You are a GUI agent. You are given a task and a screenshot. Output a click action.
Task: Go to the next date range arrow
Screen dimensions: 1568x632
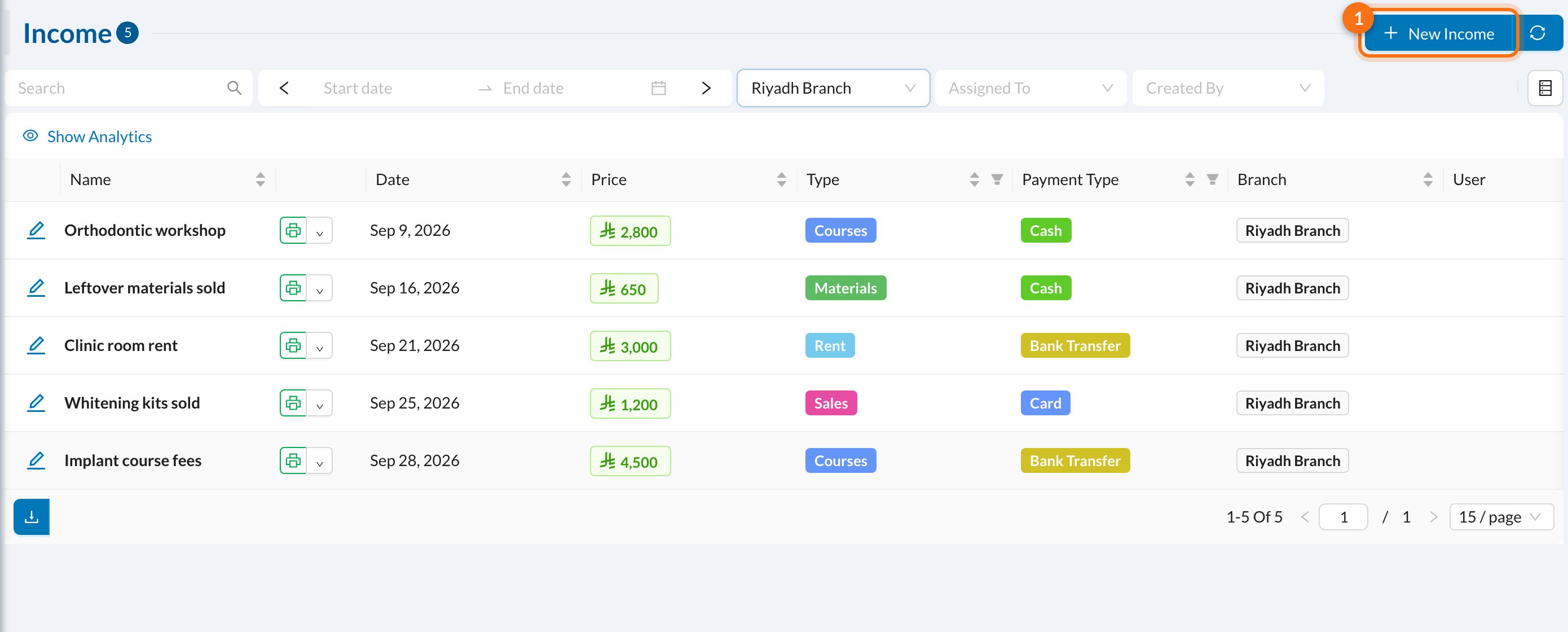click(706, 88)
